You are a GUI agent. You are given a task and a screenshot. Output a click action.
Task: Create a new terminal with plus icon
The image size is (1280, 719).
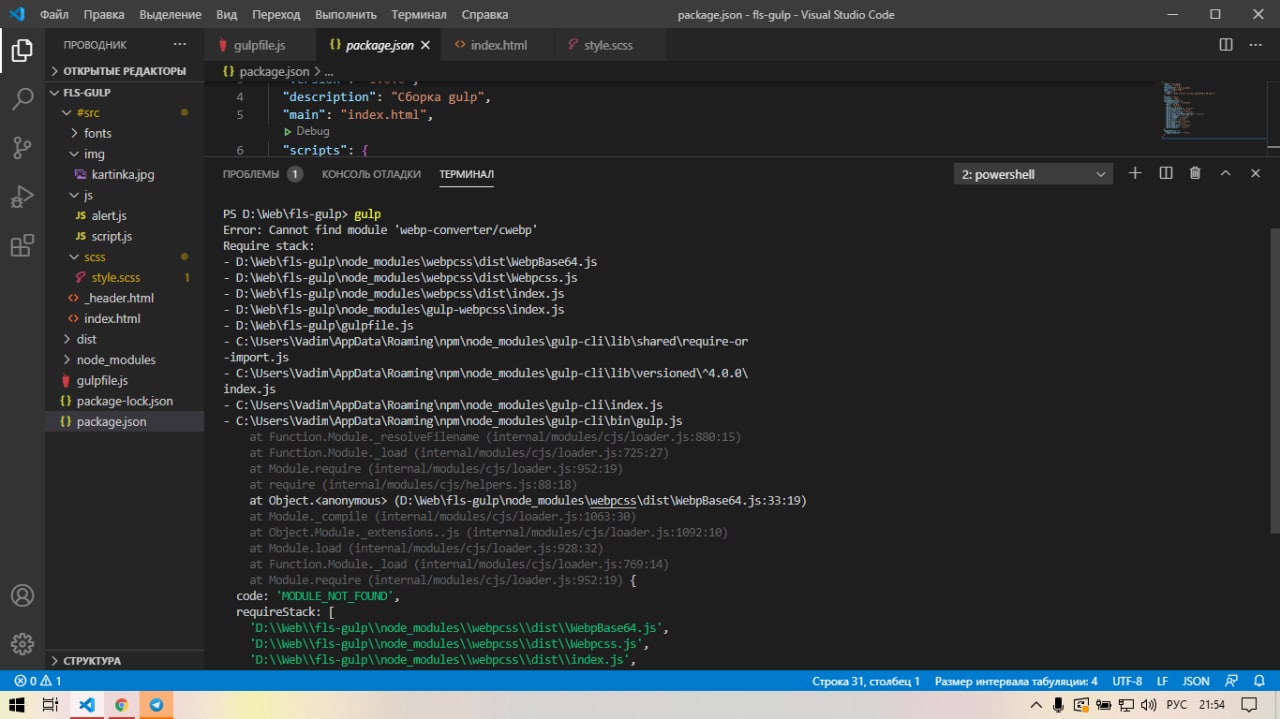(x=1135, y=173)
